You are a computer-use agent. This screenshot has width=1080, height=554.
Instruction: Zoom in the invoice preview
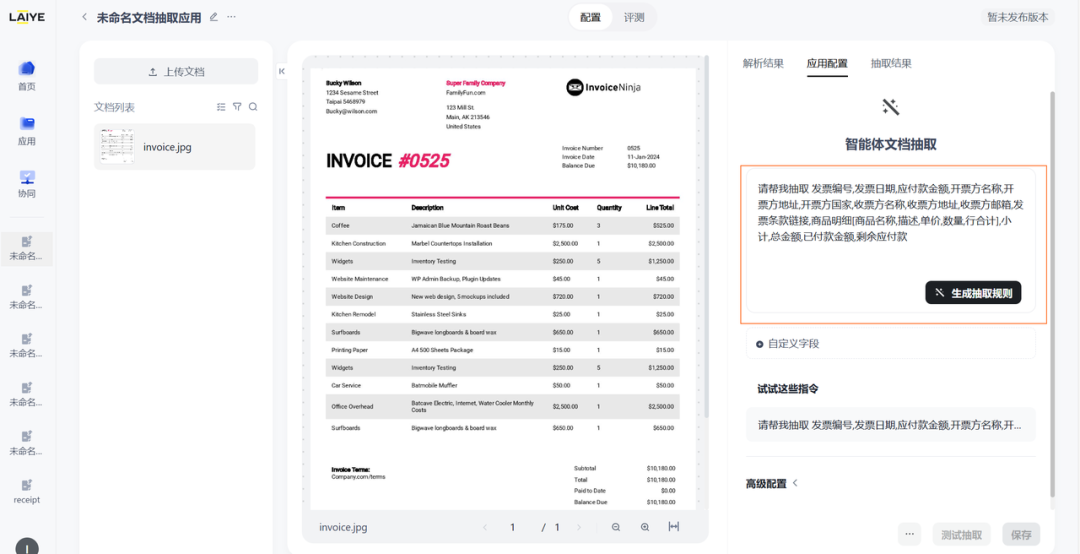(x=645, y=527)
